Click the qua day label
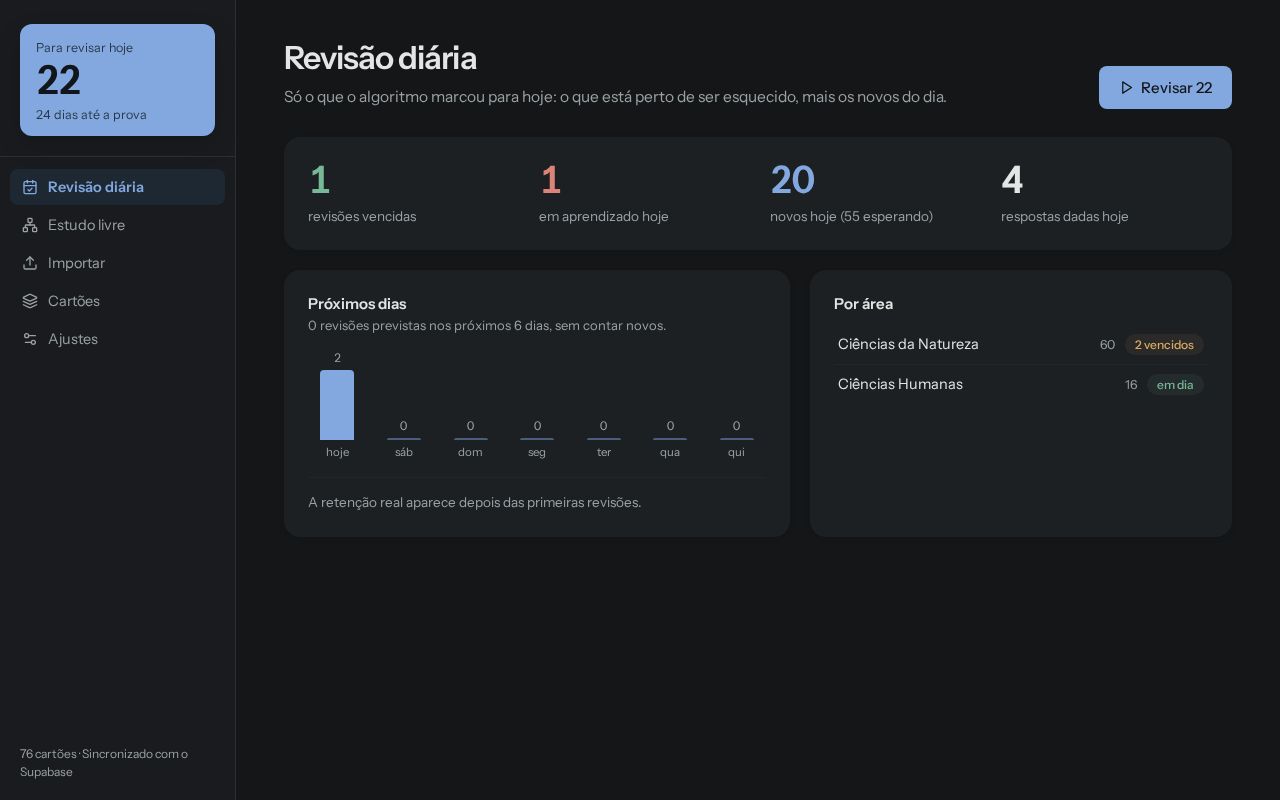Viewport: 1280px width, 800px height. (670, 452)
